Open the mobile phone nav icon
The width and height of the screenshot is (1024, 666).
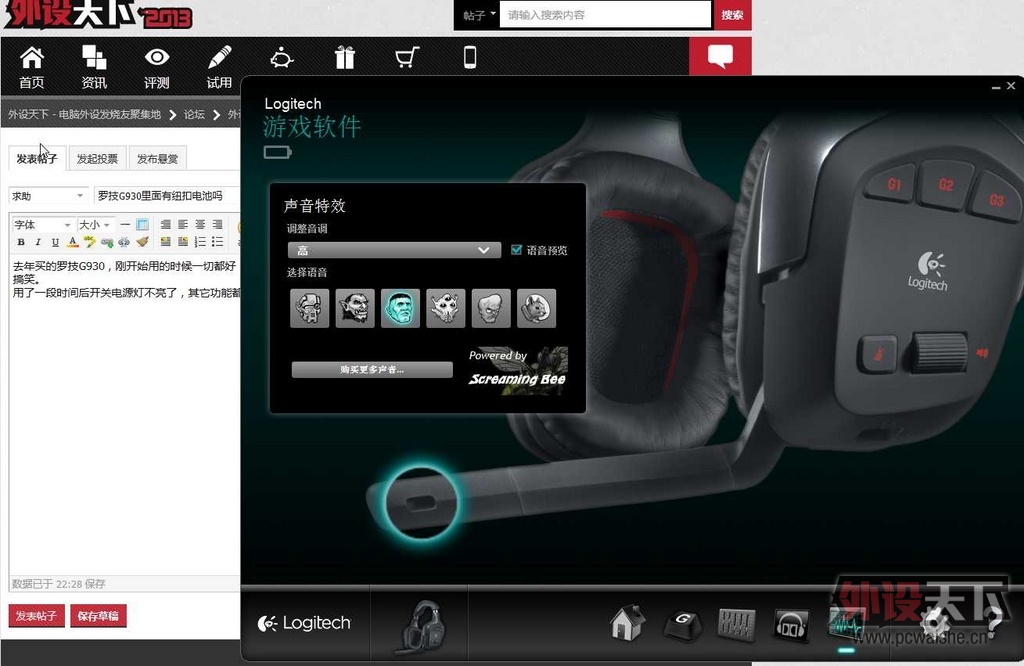[x=470, y=57]
